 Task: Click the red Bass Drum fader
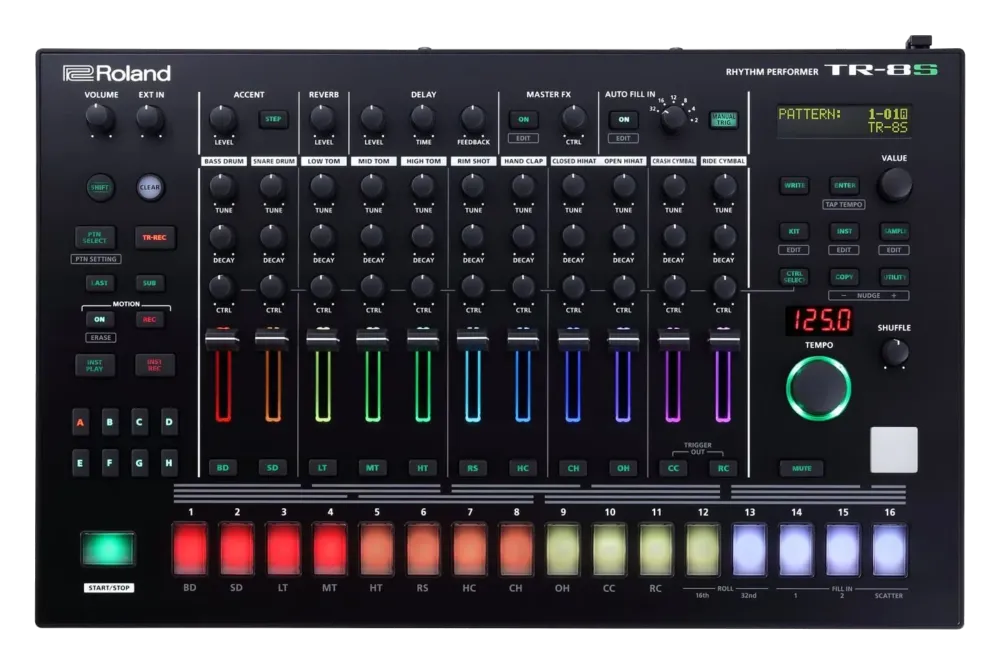[x=222, y=339]
